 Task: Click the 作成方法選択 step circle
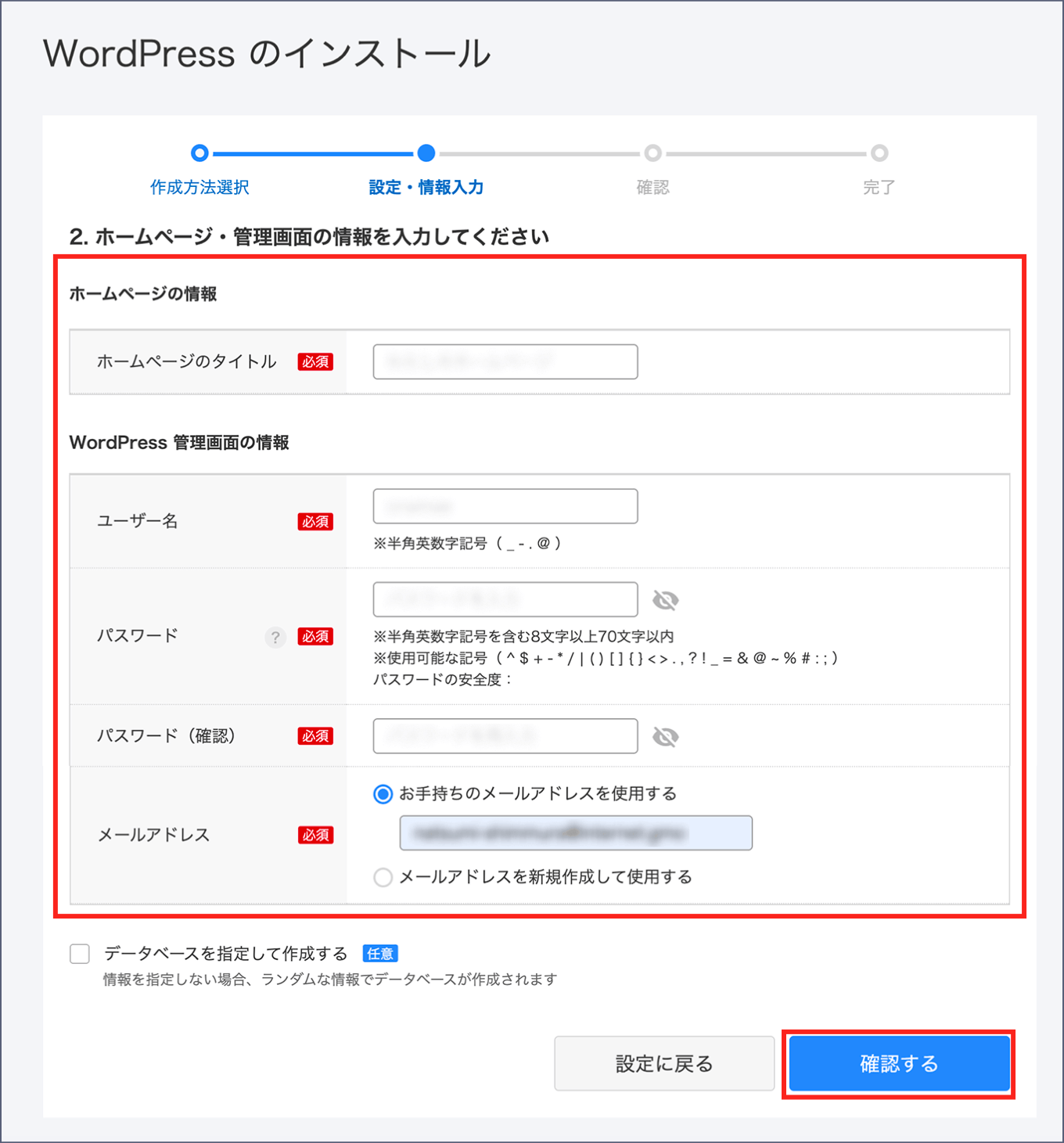[x=199, y=153]
